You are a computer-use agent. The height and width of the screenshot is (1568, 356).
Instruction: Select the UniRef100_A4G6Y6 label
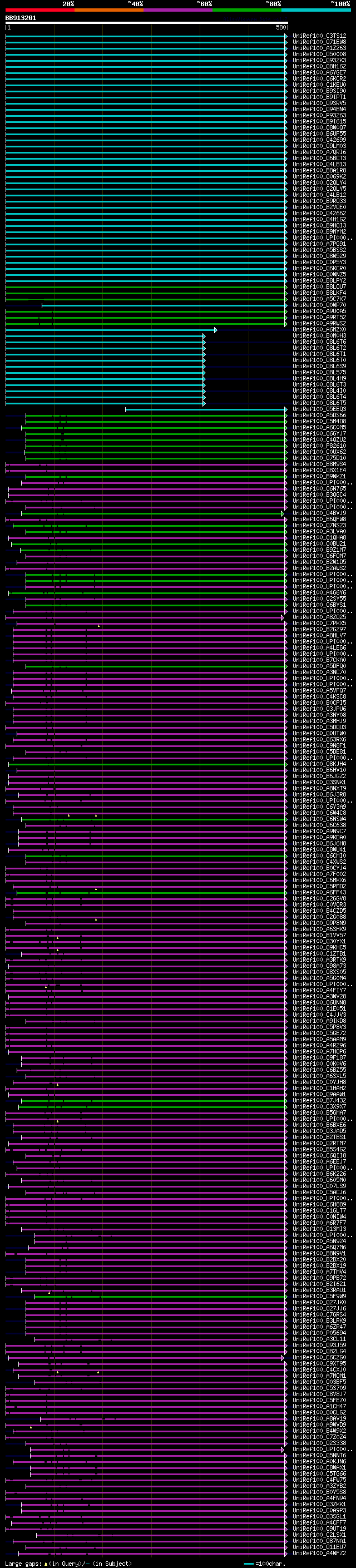click(319, 592)
